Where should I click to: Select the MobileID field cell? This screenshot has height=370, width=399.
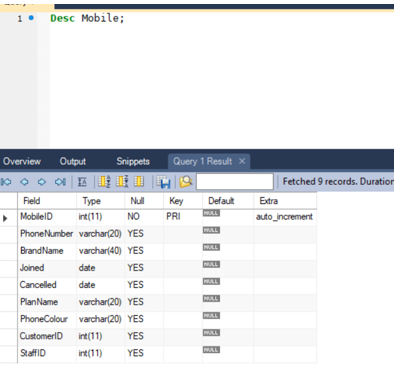click(47, 217)
